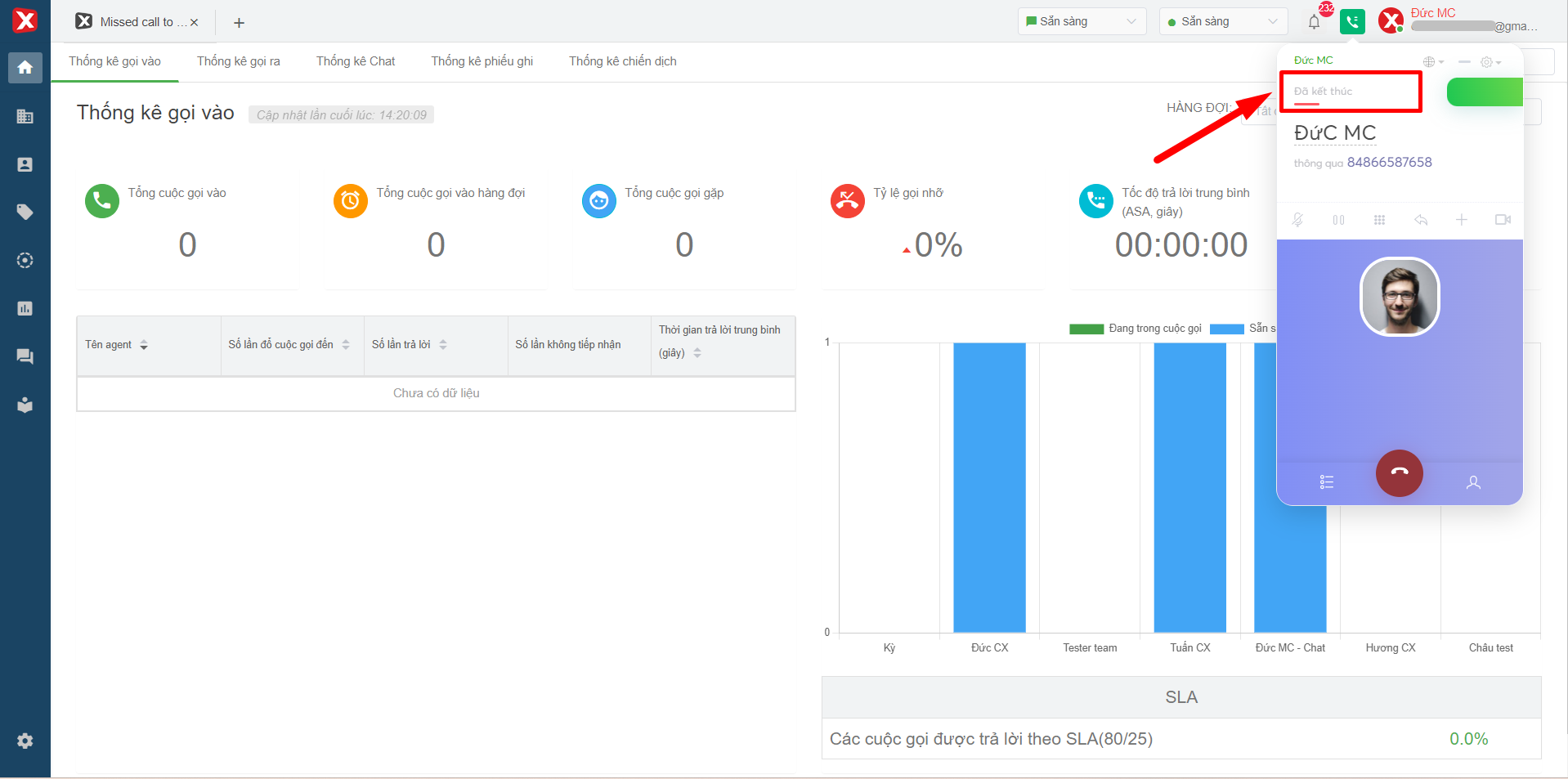Open the notification bell
The width and height of the screenshot is (1568, 779).
coord(1314,22)
